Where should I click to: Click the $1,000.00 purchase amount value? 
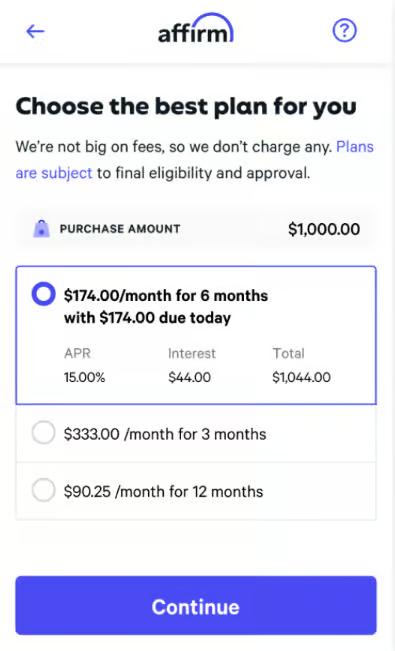tap(324, 229)
